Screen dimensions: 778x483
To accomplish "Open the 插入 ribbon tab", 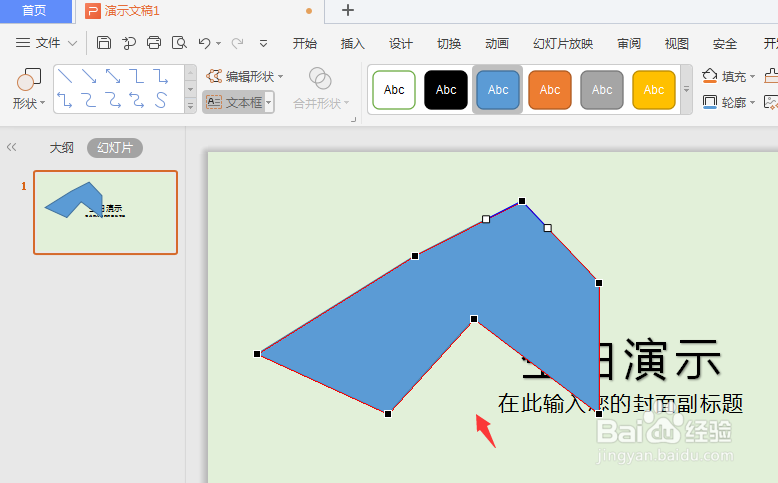I will point(352,44).
